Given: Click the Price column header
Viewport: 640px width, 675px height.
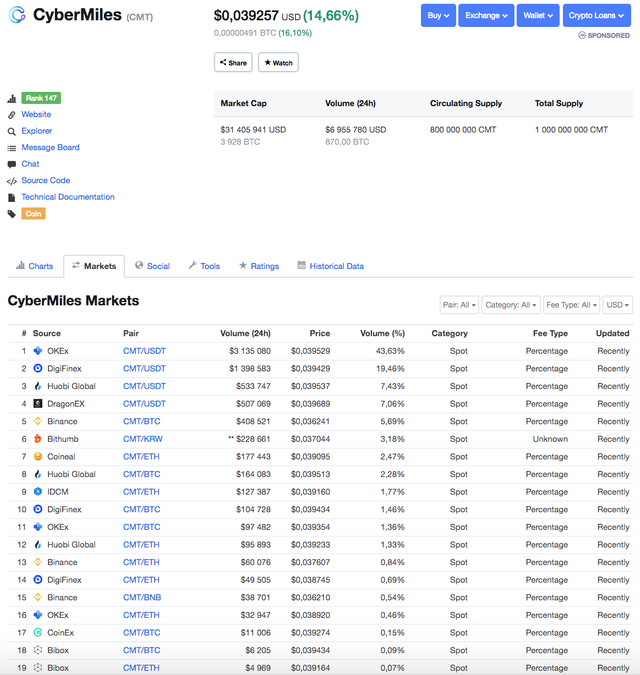Looking at the screenshot, I should [x=320, y=333].
